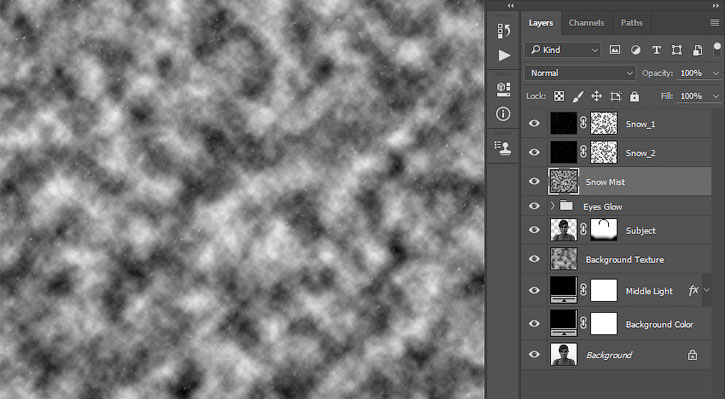This screenshot has width=725, height=399.
Task: Hide the Snow_1 layer
Action: 534,123
